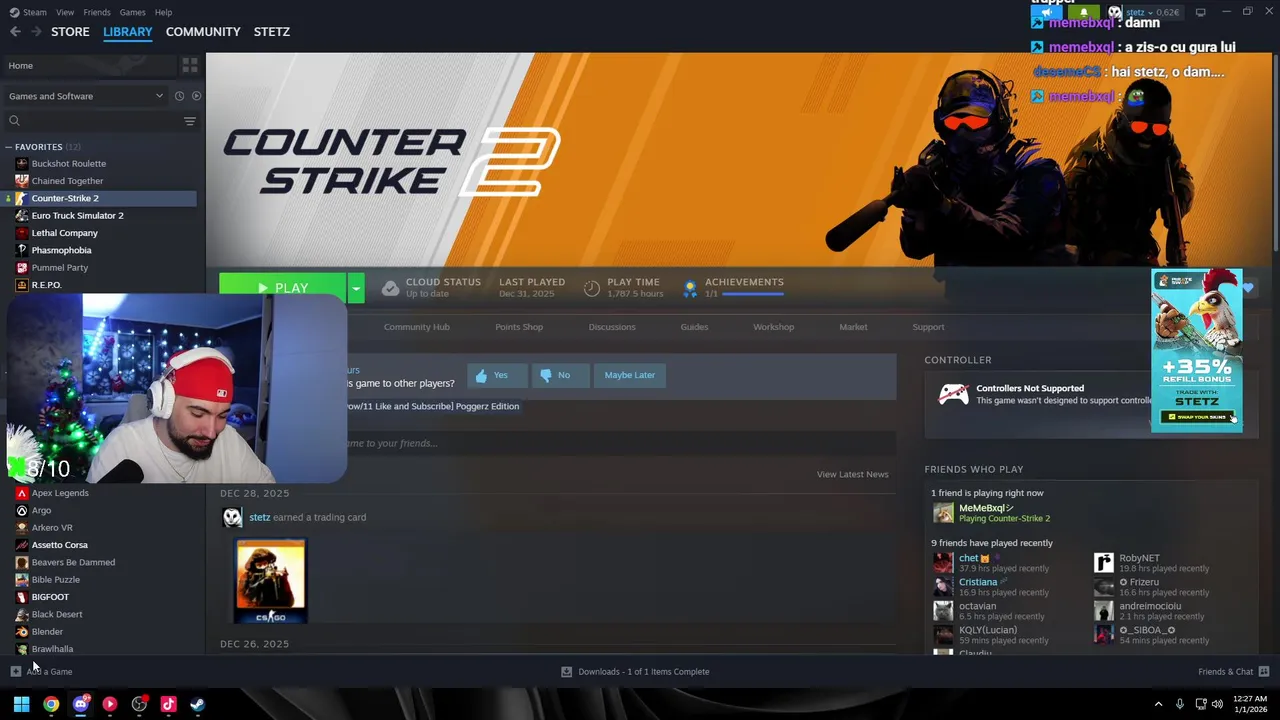Open OBS Studio from the taskbar
The height and width of the screenshot is (720, 1280).
(139, 704)
